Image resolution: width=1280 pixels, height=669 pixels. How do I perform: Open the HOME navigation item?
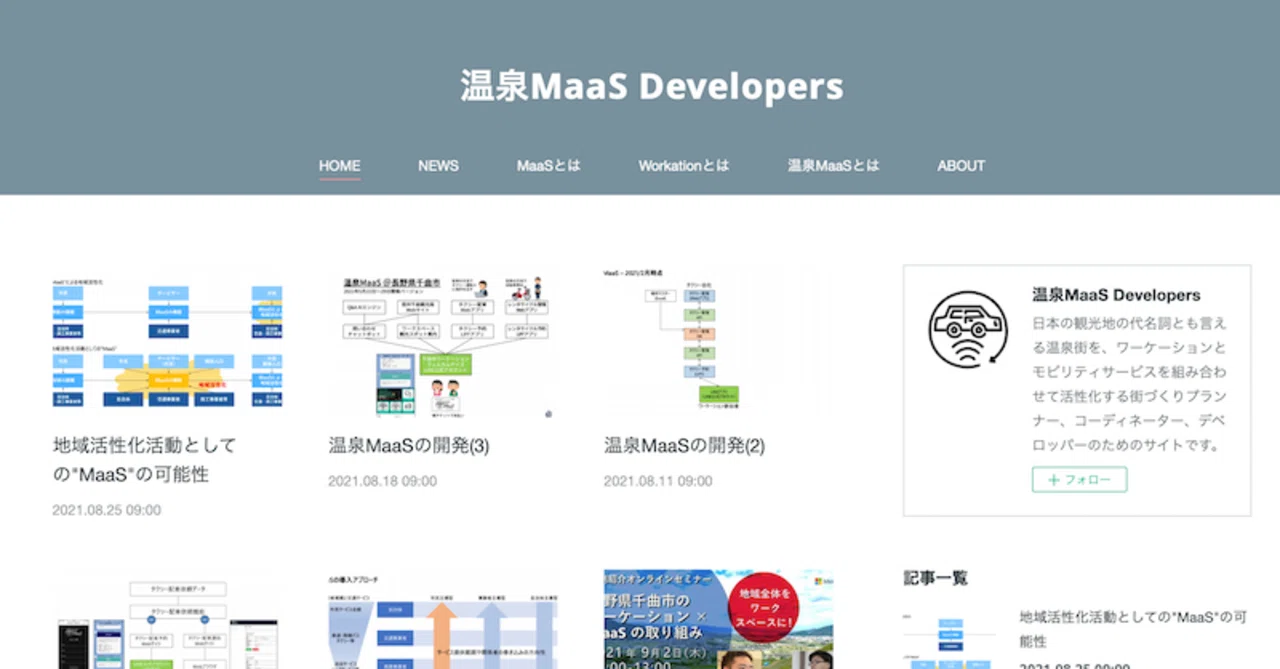point(340,166)
